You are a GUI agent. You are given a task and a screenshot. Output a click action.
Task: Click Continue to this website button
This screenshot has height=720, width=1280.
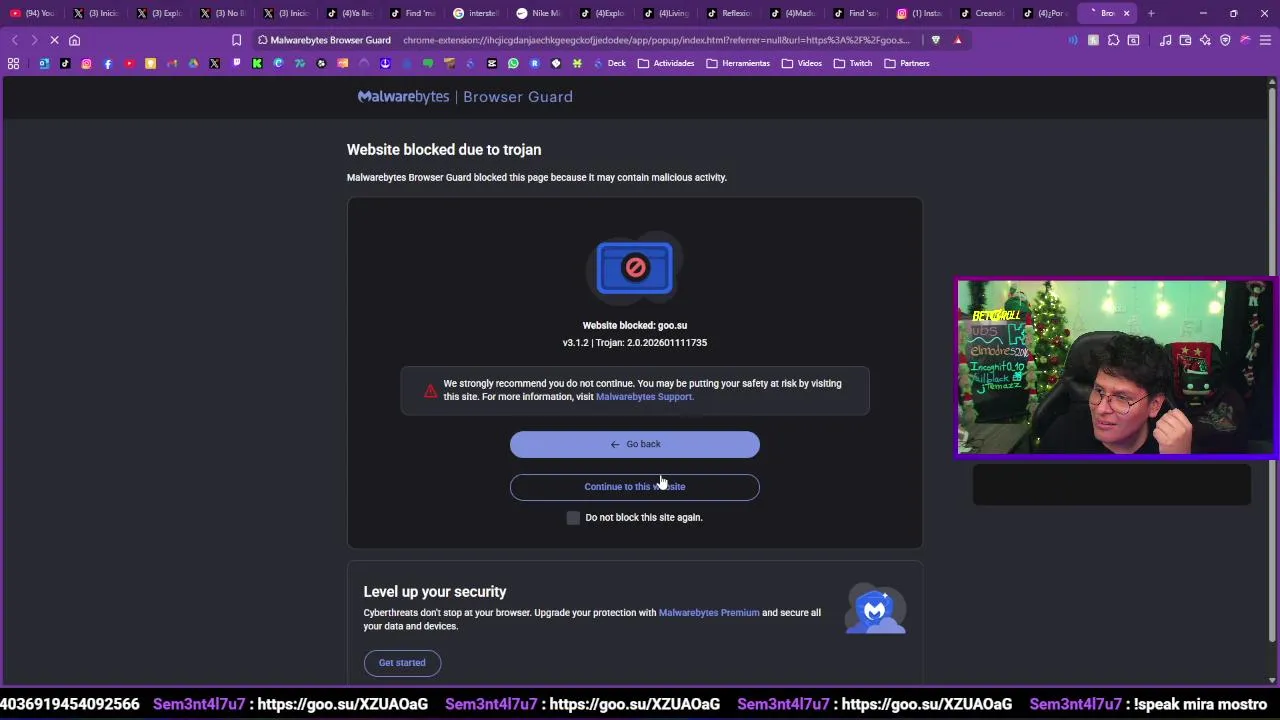tap(634, 487)
